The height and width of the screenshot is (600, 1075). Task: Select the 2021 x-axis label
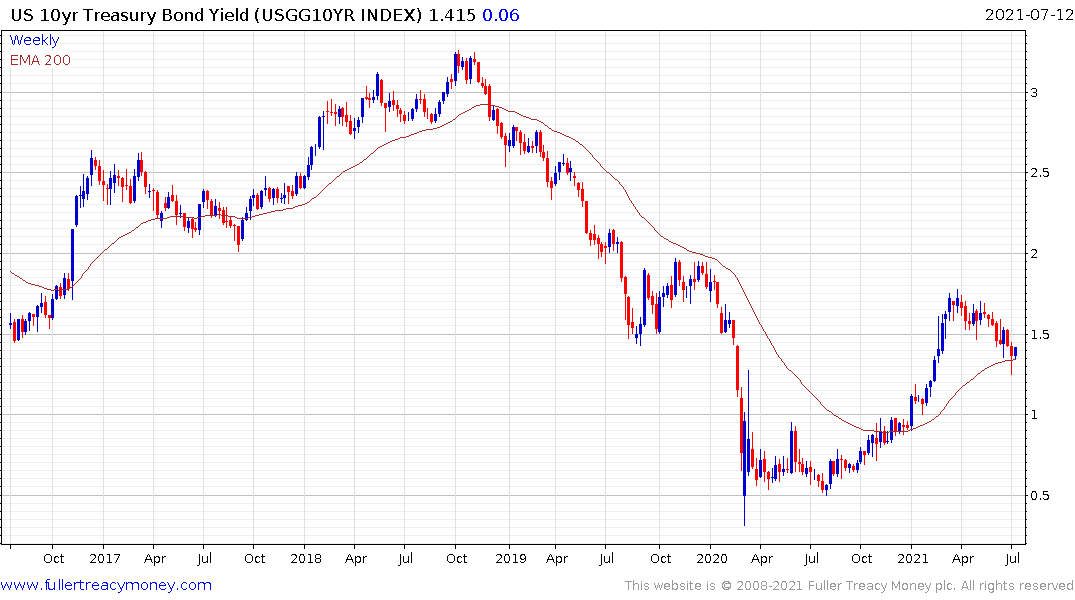coord(912,558)
